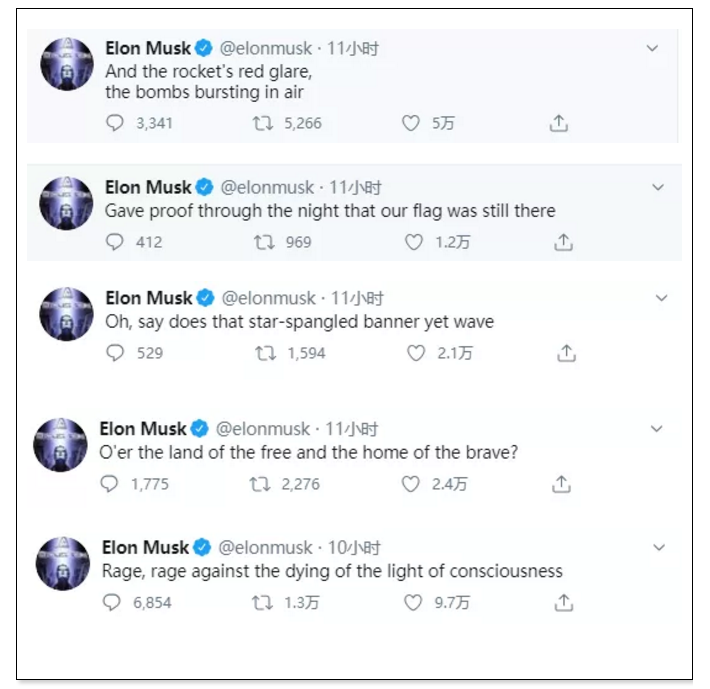Expand menu chevron on "Gave proof" tweet
This screenshot has width=710, height=689.
[657, 187]
